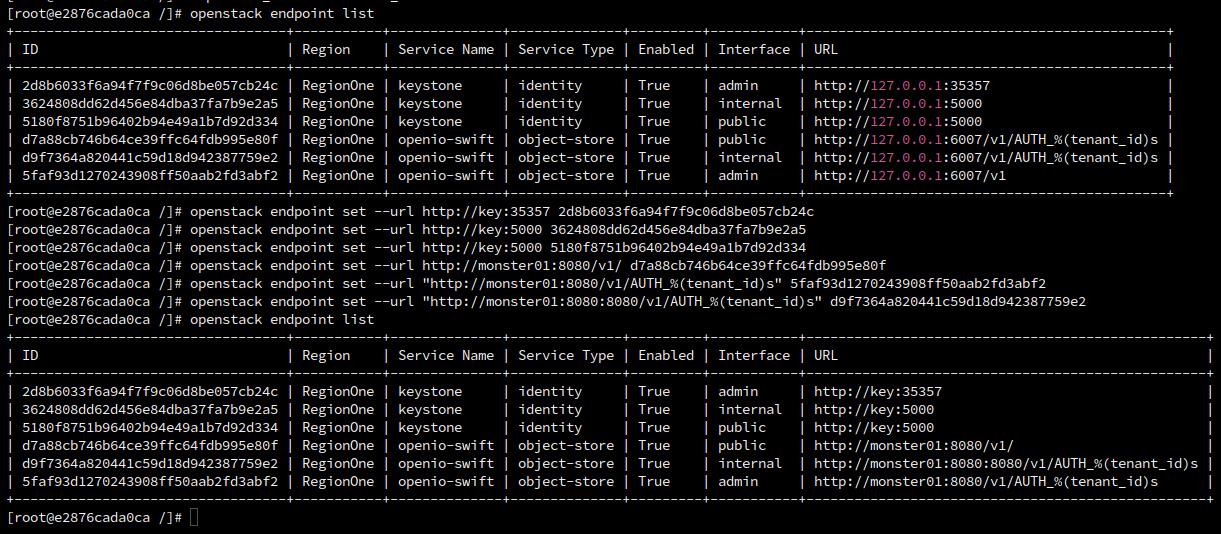Image resolution: width=1221 pixels, height=534 pixels.
Task: Click keystone's 'internal' interface cell in first table
Action: pyautogui.click(x=750, y=103)
